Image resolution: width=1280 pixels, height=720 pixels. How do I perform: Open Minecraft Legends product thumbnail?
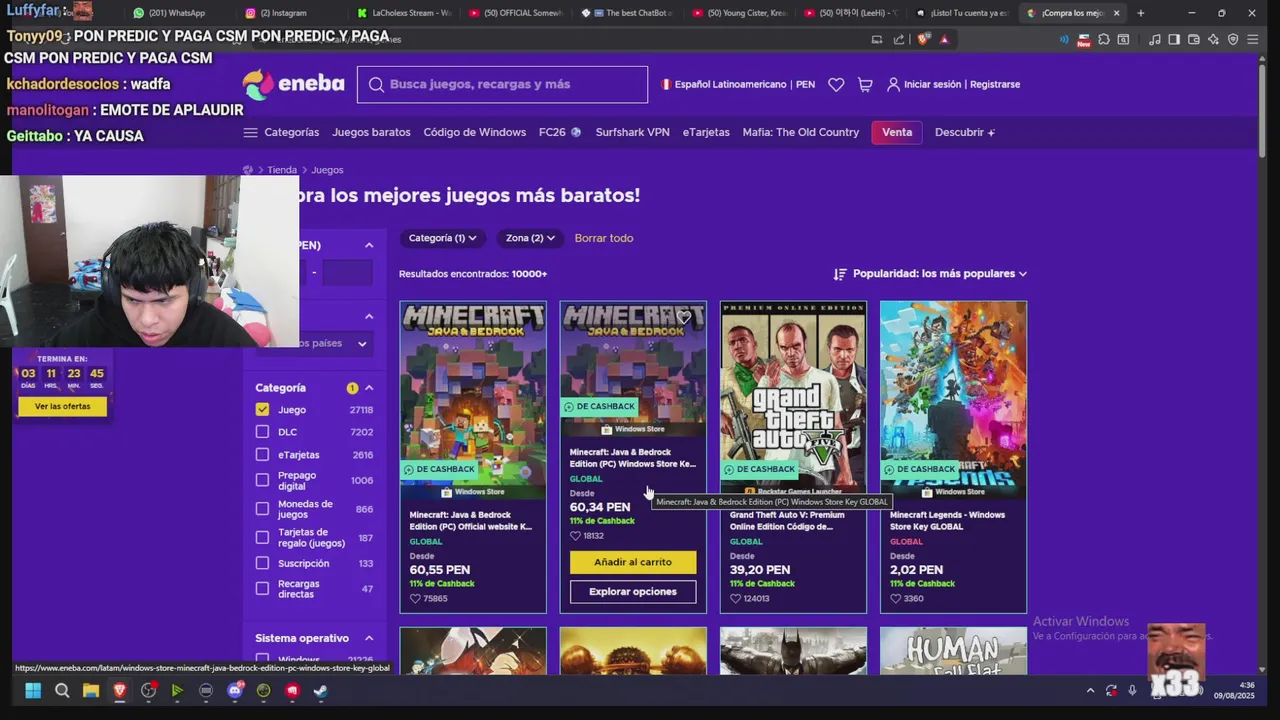[953, 400]
